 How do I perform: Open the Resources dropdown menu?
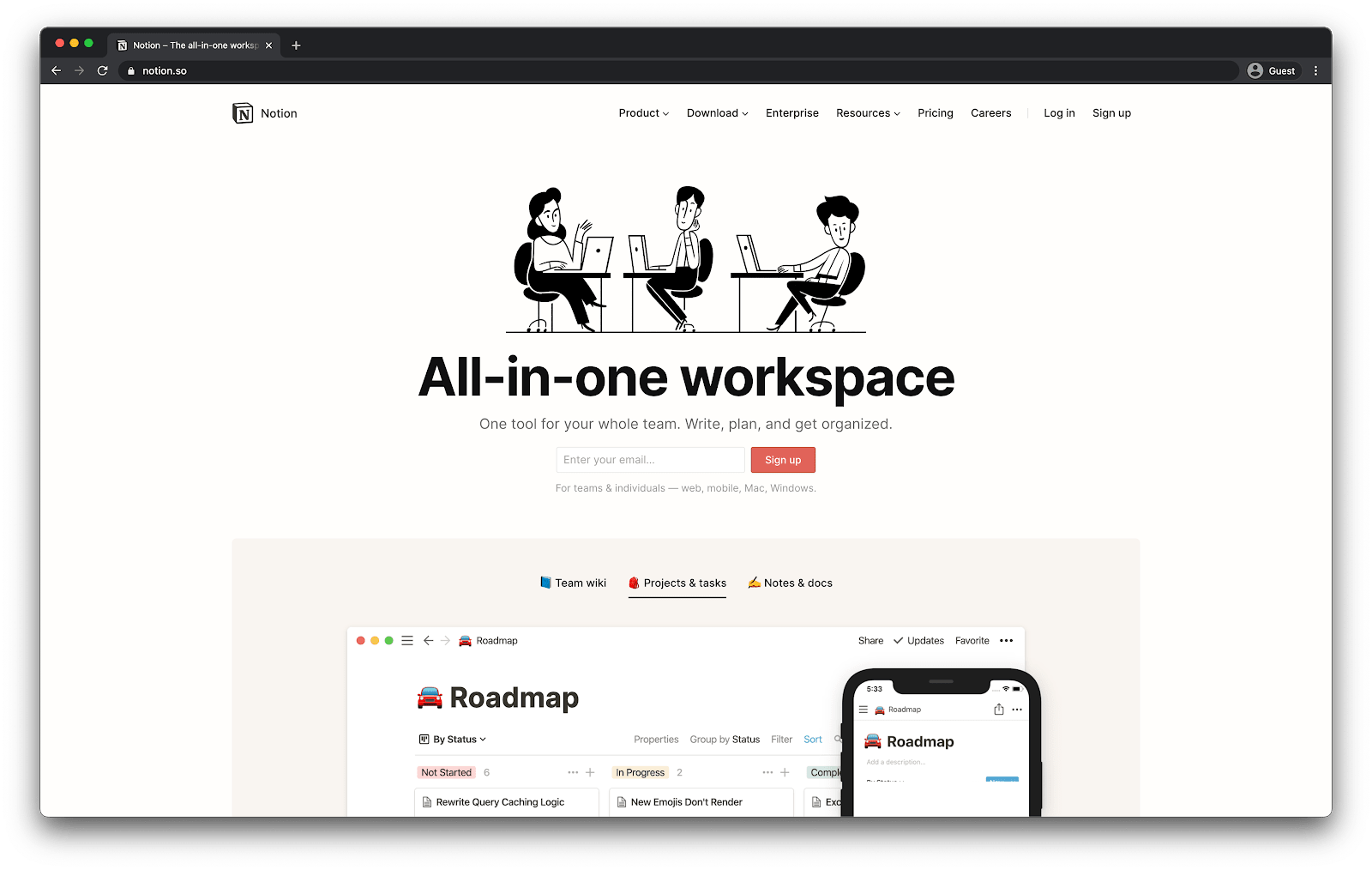(x=868, y=113)
